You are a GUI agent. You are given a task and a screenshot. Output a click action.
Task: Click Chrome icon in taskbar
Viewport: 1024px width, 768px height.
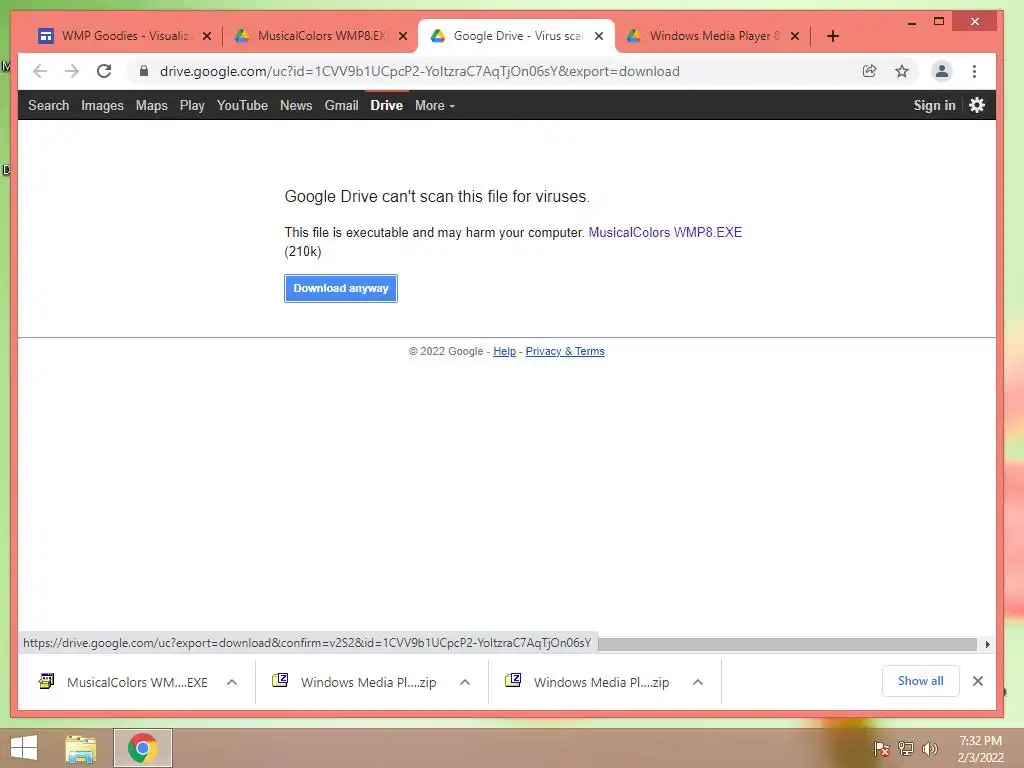[143, 748]
